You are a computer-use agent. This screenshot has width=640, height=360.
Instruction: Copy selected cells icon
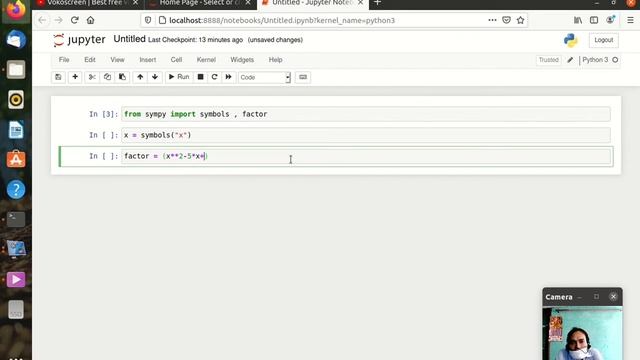pyautogui.click(x=107, y=77)
